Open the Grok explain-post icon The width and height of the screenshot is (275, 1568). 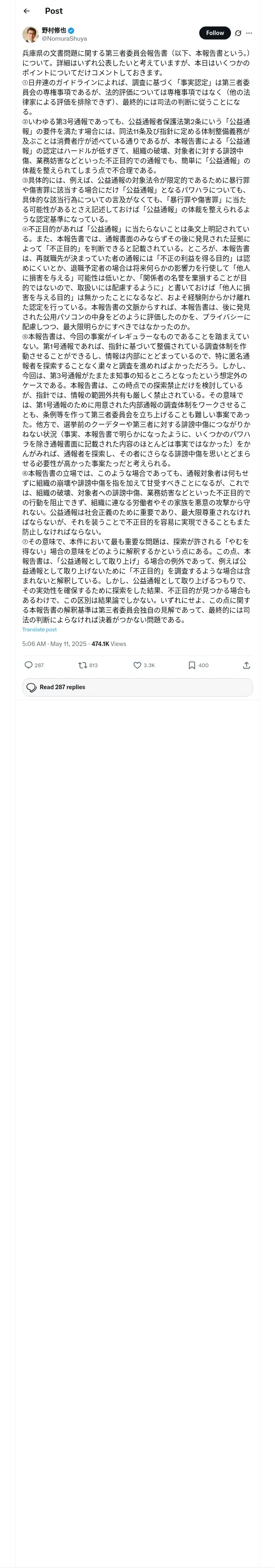(238, 33)
